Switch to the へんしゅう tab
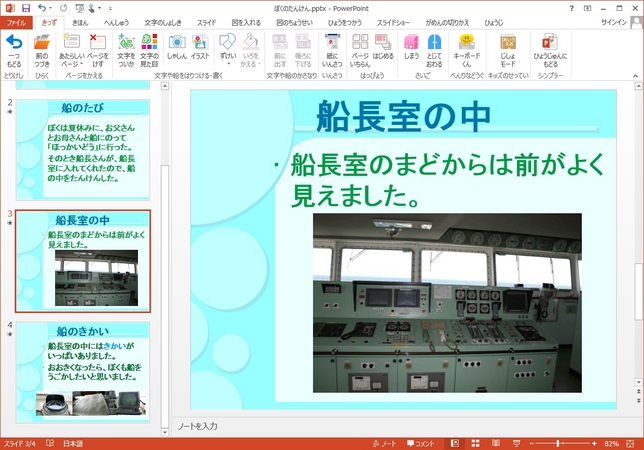 pyautogui.click(x=116, y=23)
